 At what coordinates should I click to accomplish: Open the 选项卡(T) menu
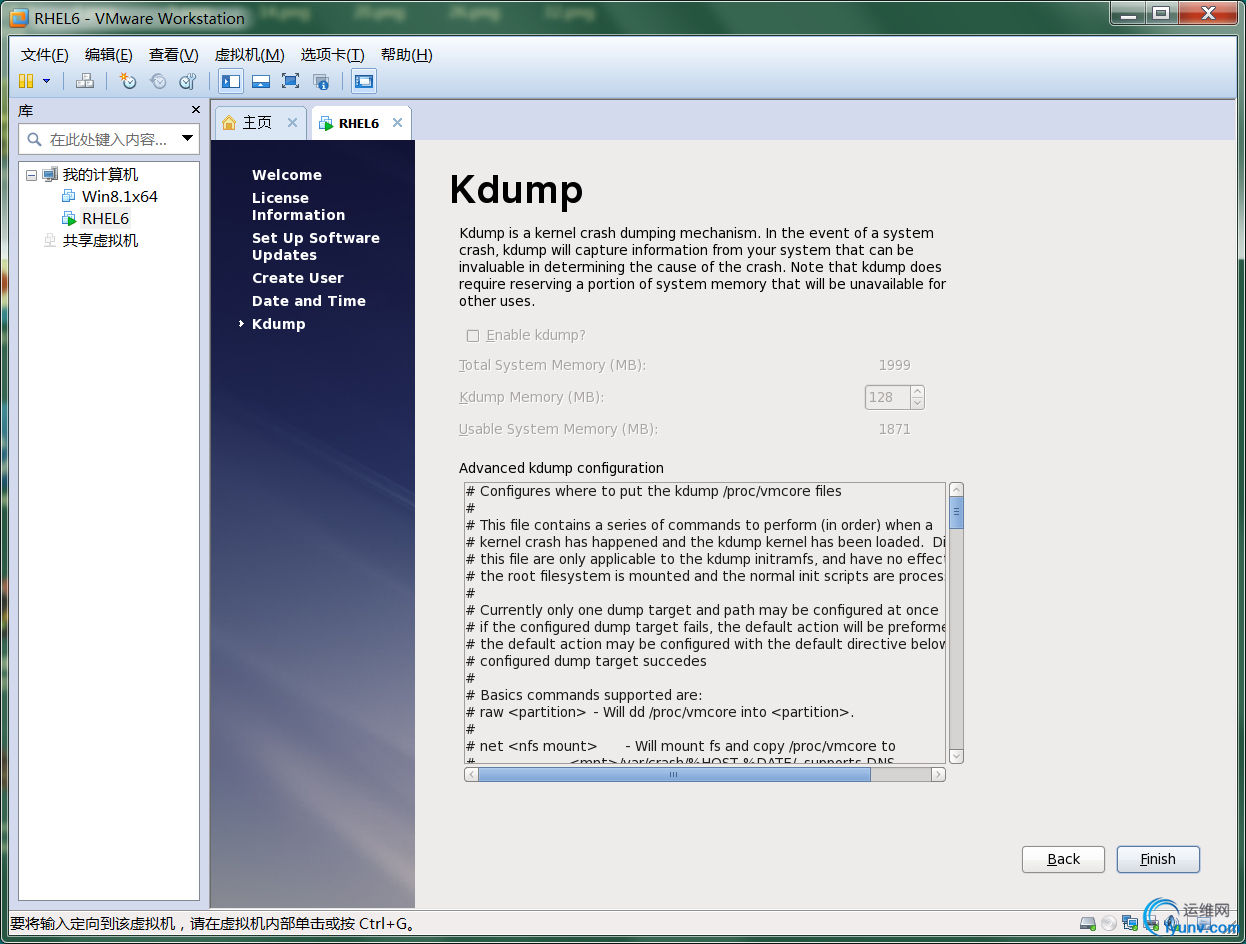point(333,55)
